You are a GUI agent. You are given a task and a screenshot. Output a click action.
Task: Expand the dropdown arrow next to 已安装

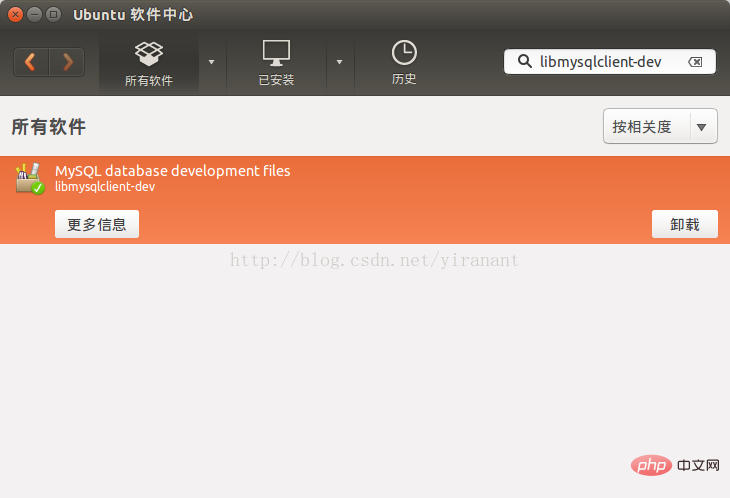click(x=339, y=62)
